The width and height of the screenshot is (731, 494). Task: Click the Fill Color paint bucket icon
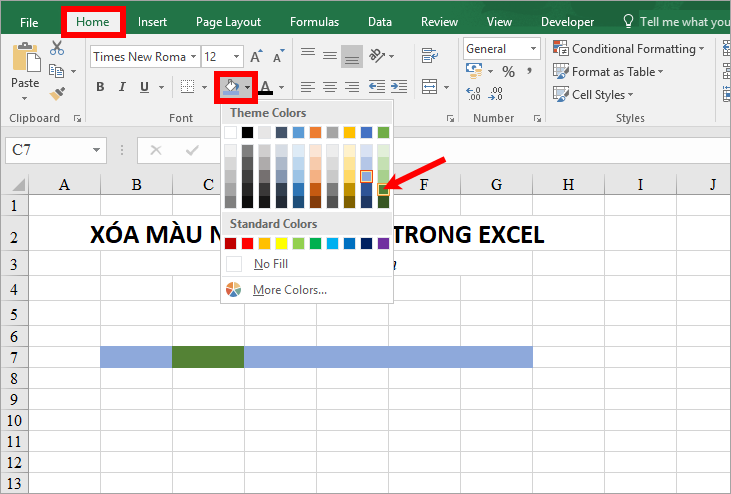click(x=232, y=87)
